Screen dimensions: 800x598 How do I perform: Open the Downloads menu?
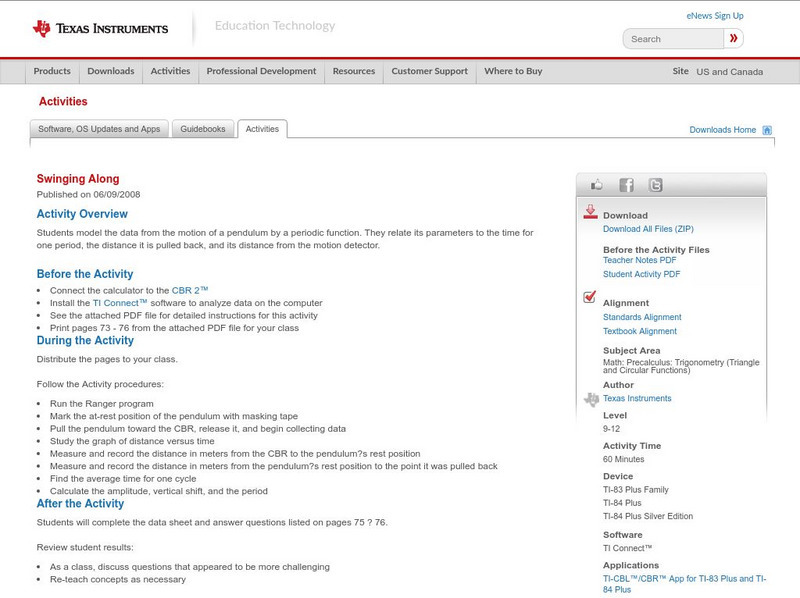(111, 71)
